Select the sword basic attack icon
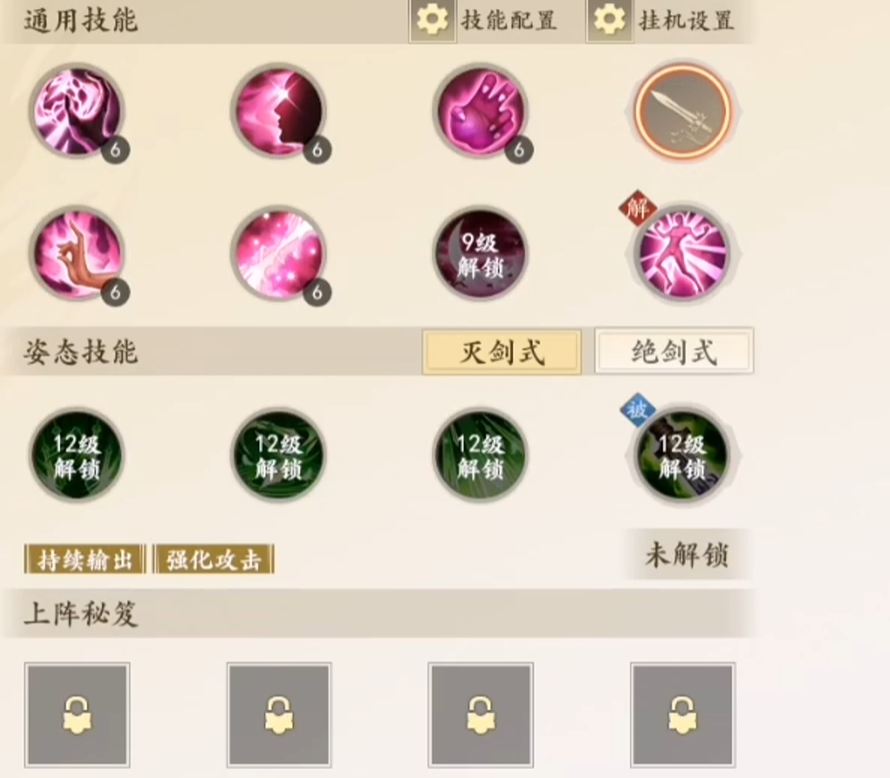 (x=683, y=112)
